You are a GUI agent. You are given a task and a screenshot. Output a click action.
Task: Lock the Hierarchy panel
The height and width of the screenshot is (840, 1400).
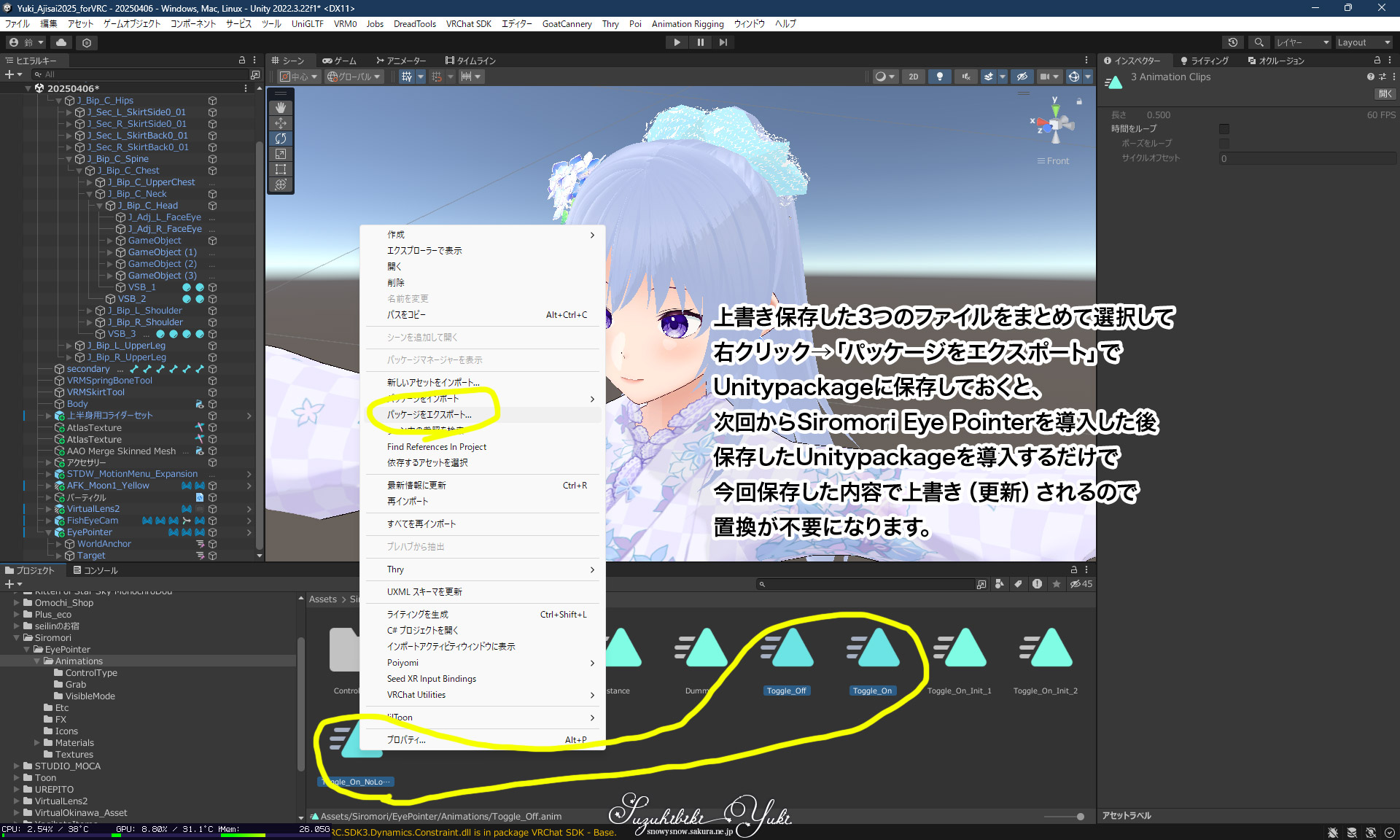coord(242,60)
